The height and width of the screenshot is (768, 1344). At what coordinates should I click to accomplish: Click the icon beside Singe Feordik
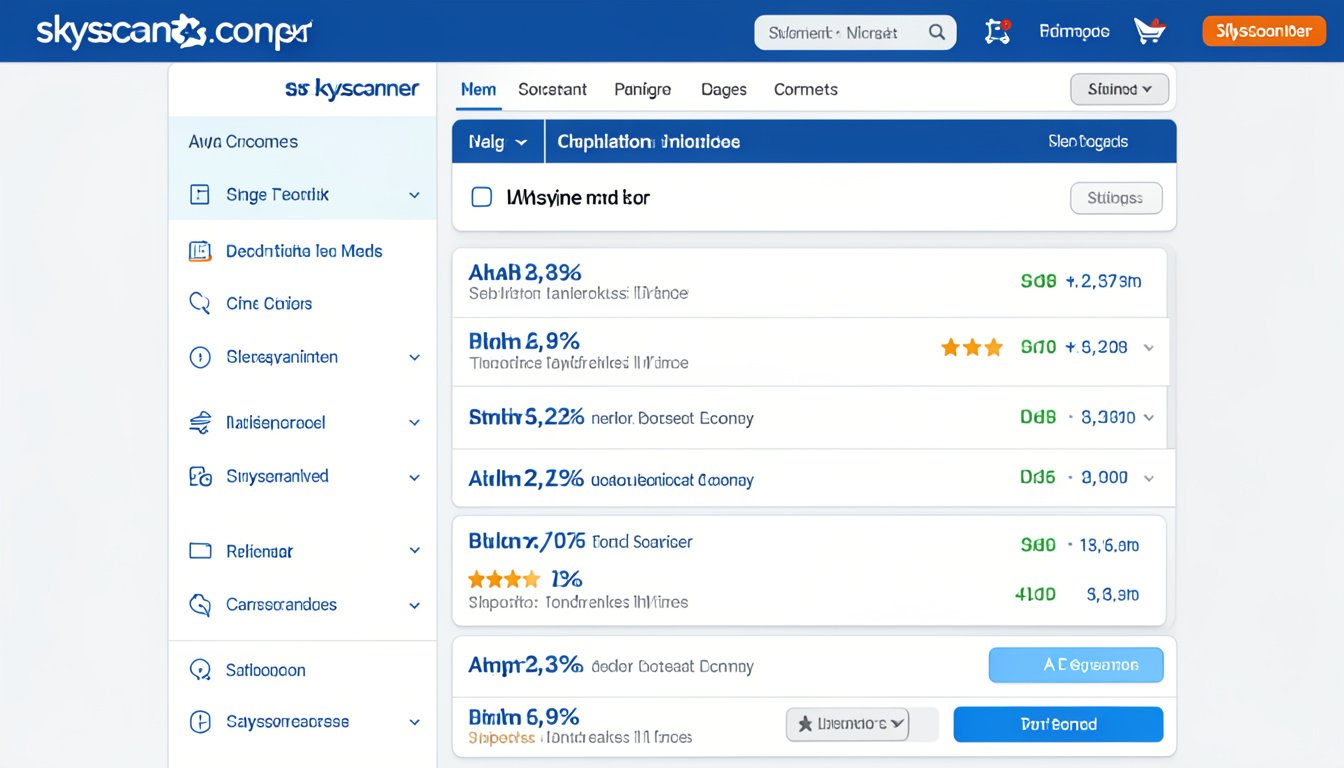tap(200, 195)
